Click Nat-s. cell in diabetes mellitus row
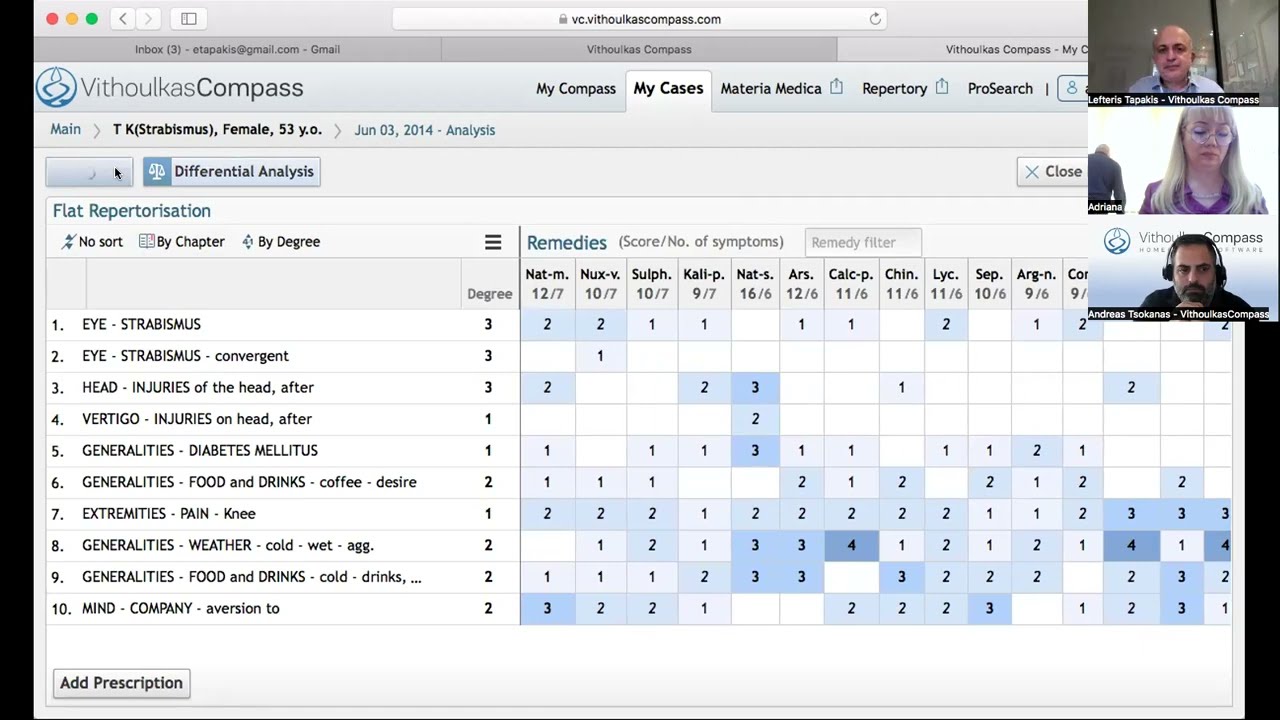The width and height of the screenshot is (1280, 720). pyautogui.click(x=755, y=450)
